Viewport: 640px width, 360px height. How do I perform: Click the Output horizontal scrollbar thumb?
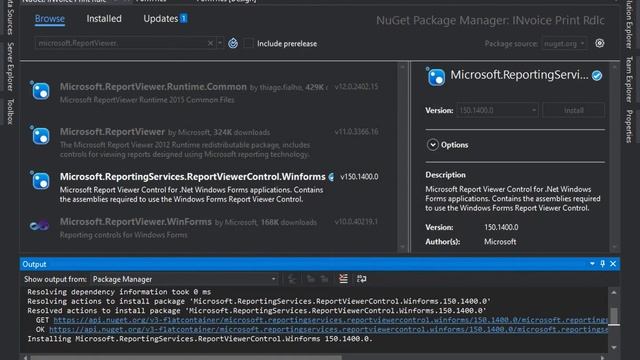coord(186,358)
